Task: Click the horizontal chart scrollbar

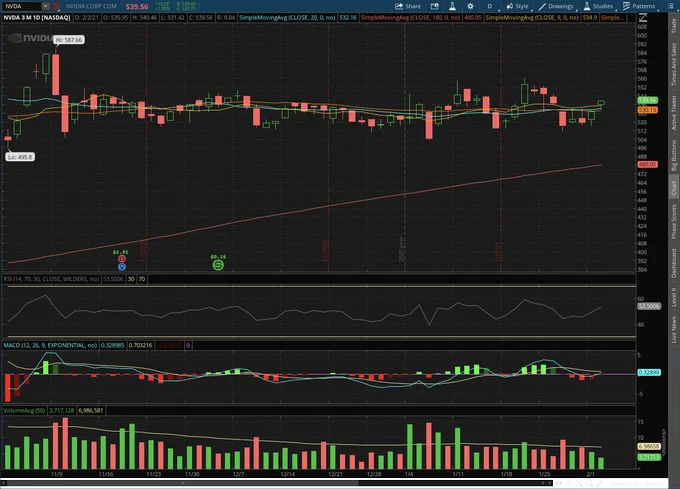Action: coord(276,482)
